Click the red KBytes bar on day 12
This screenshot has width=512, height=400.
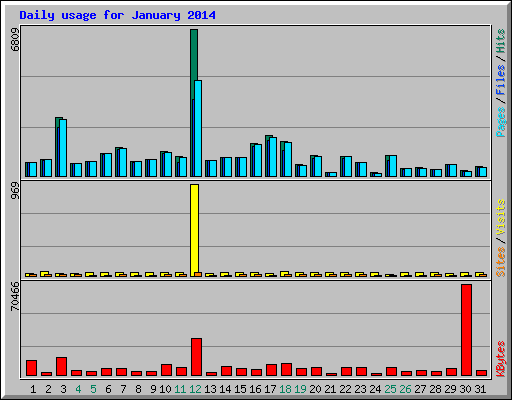click(196, 357)
